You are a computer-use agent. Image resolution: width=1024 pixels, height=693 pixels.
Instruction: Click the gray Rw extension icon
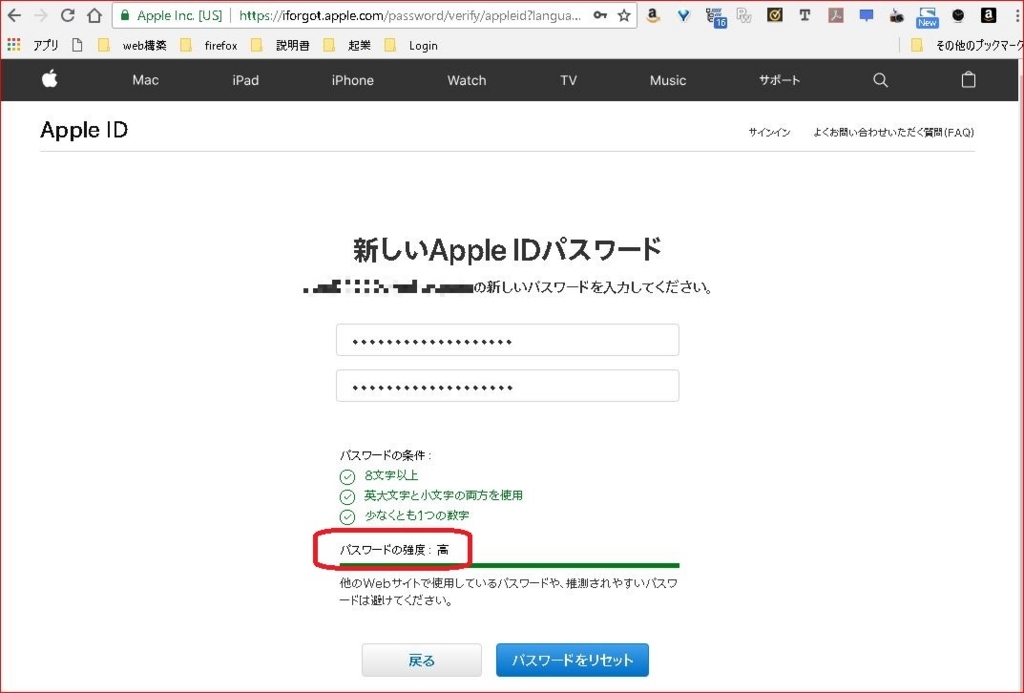(x=744, y=15)
